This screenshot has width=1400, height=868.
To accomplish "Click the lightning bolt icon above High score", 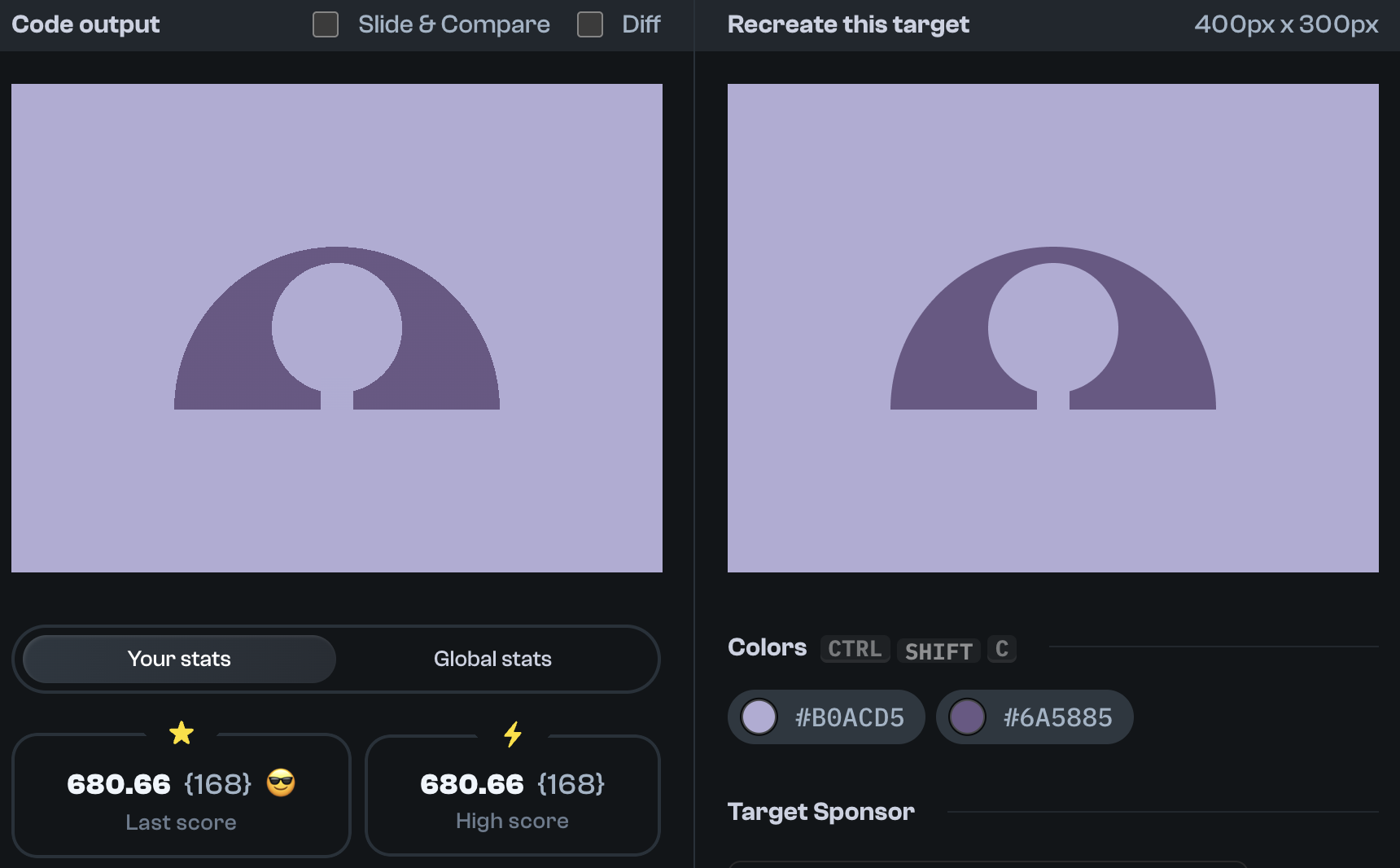I will pyautogui.click(x=512, y=734).
